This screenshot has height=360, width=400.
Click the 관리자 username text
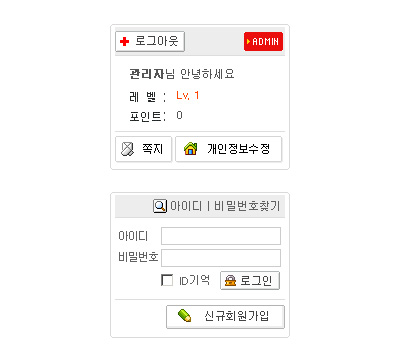click(147, 74)
